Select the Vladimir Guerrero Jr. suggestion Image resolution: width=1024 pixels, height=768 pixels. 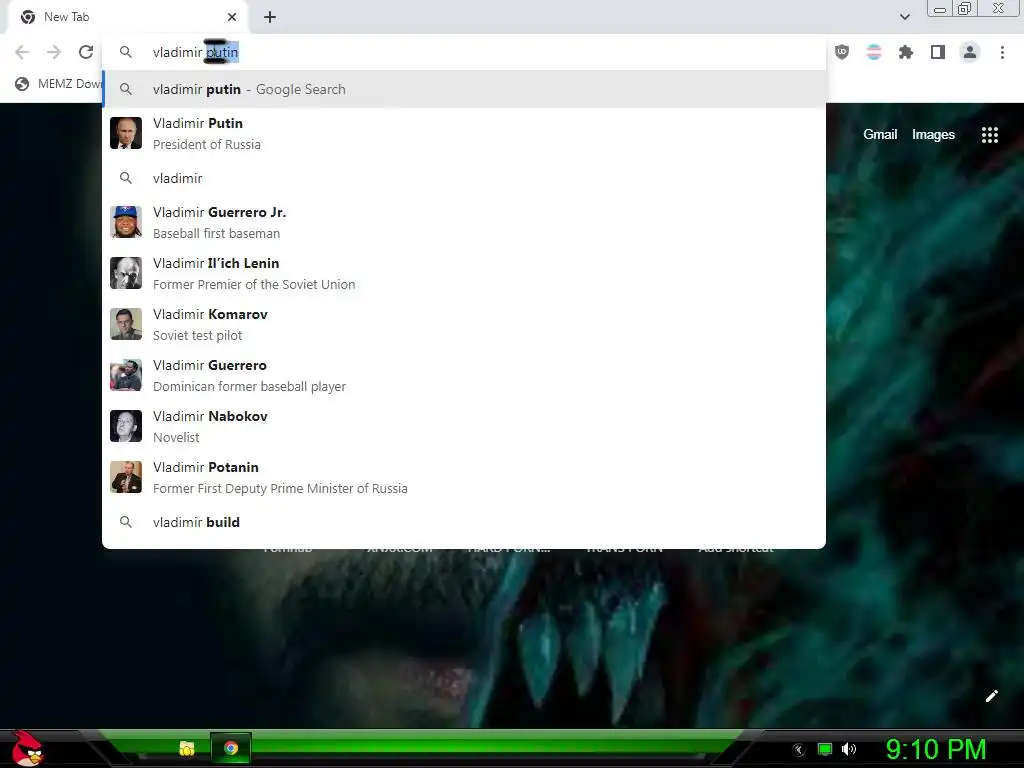click(x=464, y=222)
